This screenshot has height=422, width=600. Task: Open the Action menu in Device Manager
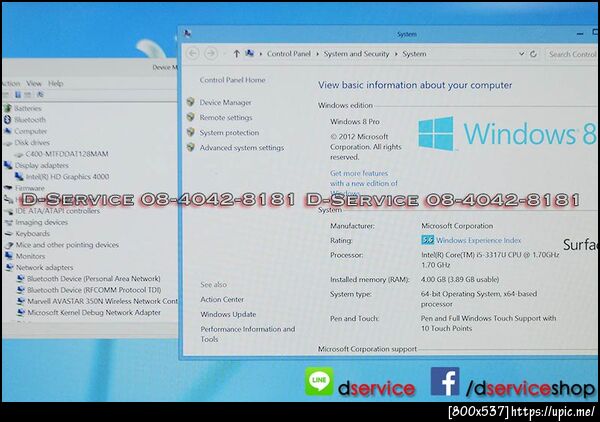(x=11, y=83)
